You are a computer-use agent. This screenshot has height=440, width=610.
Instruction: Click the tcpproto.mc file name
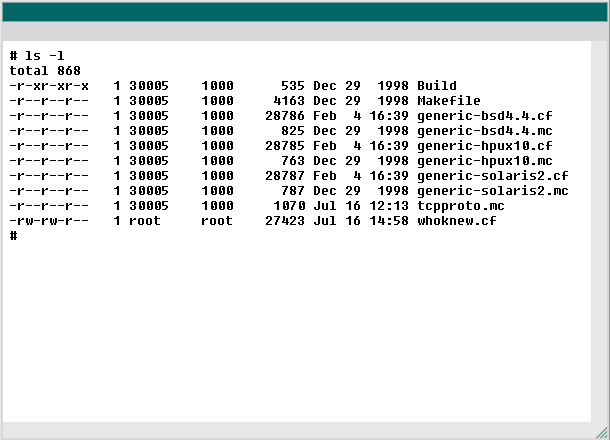tap(460, 206)
